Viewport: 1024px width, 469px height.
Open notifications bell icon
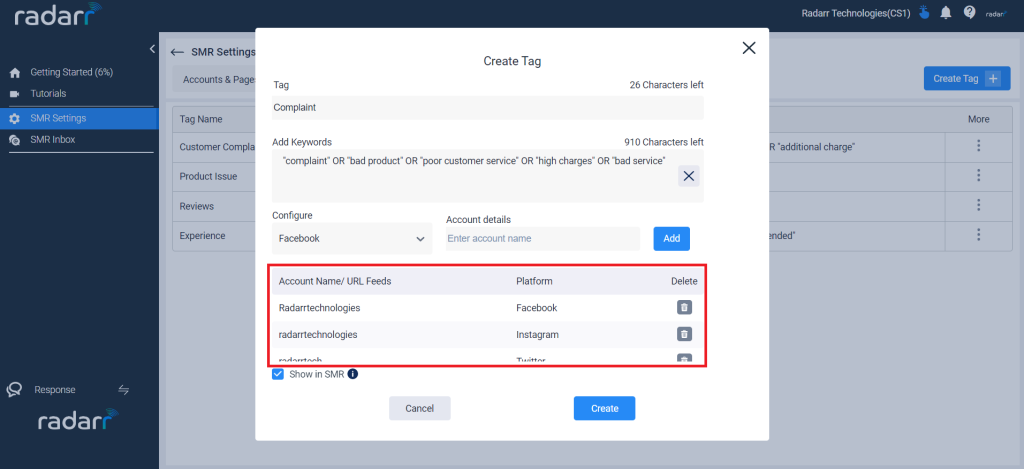[945, 12]
